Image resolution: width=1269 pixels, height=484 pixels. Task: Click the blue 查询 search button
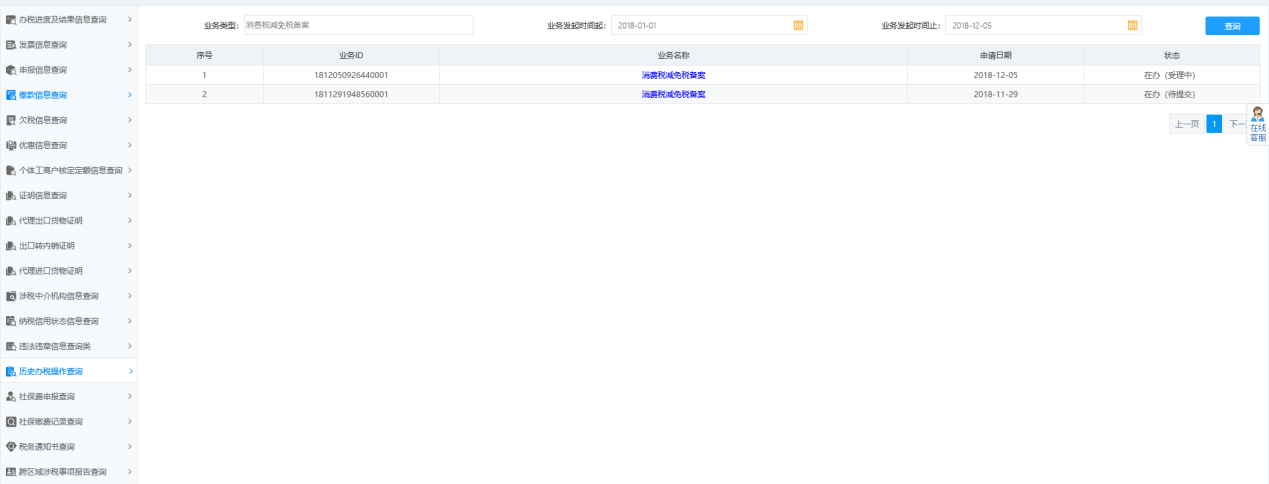(x=1232, y=26)
